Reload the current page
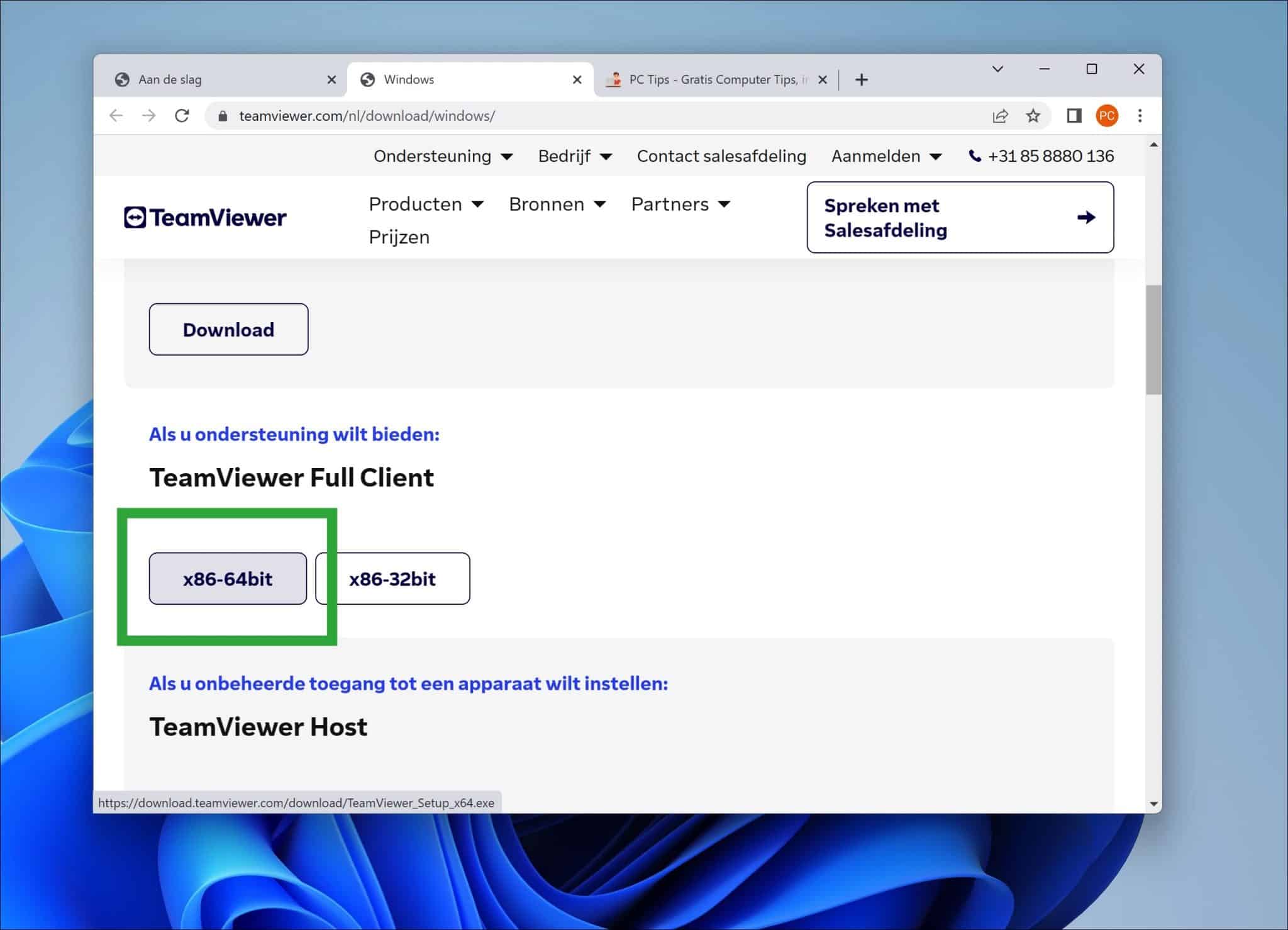Image resolution: width=1288 pixels, height=930 pixels. 182,115
